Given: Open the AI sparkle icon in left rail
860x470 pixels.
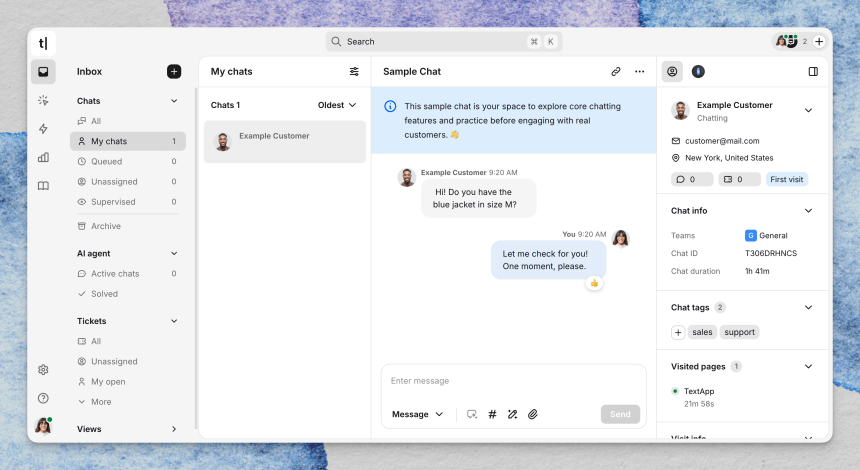Looking at the screenshot, I should 43,100.
